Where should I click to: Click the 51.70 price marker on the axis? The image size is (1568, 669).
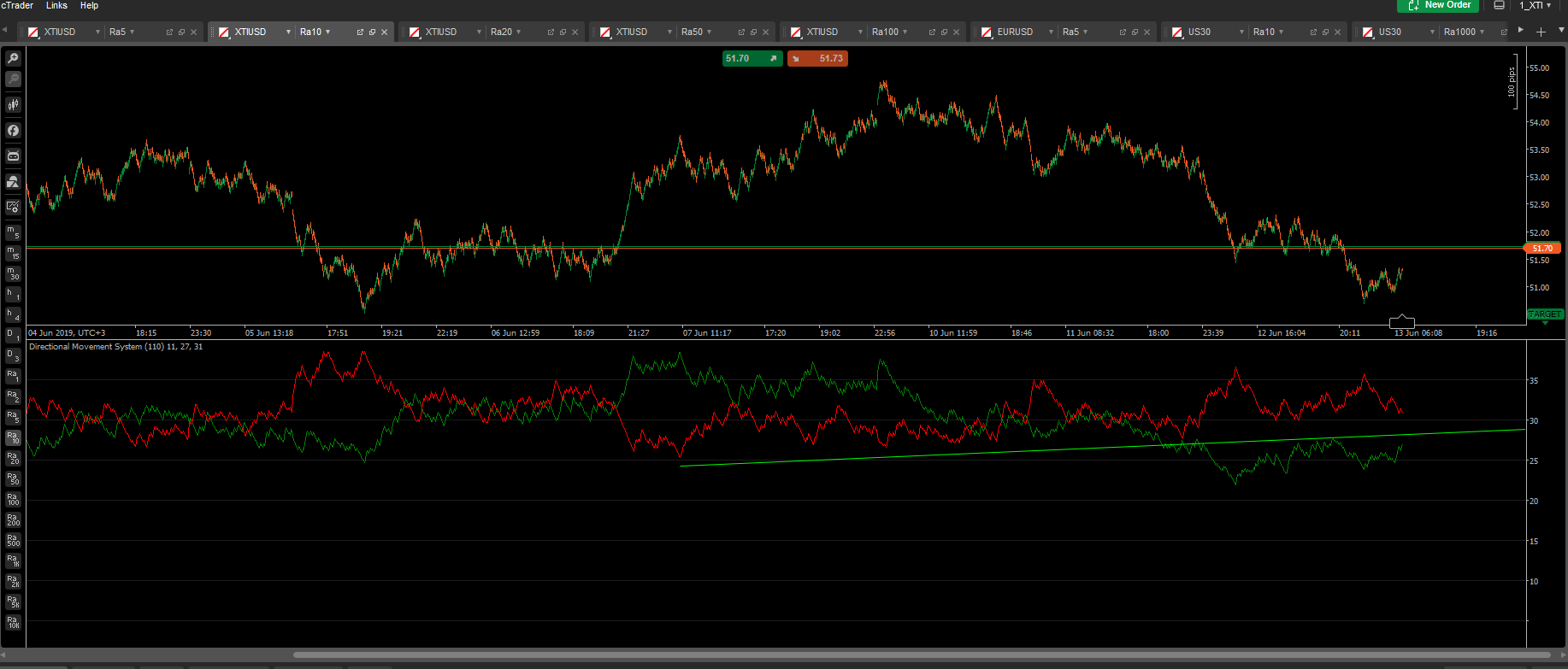(x=1543, y=248)
